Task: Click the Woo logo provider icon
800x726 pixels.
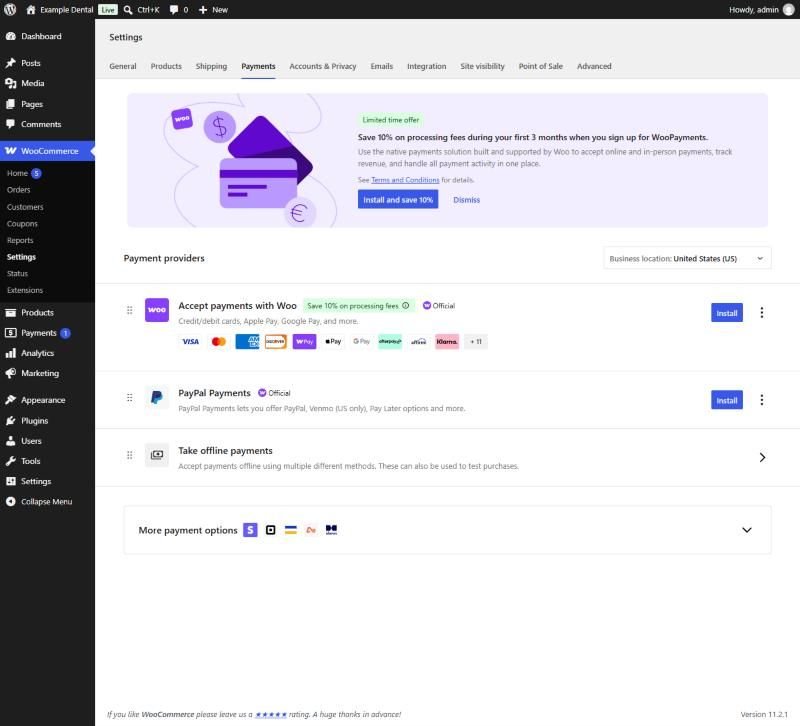Action: coord(157,310)
